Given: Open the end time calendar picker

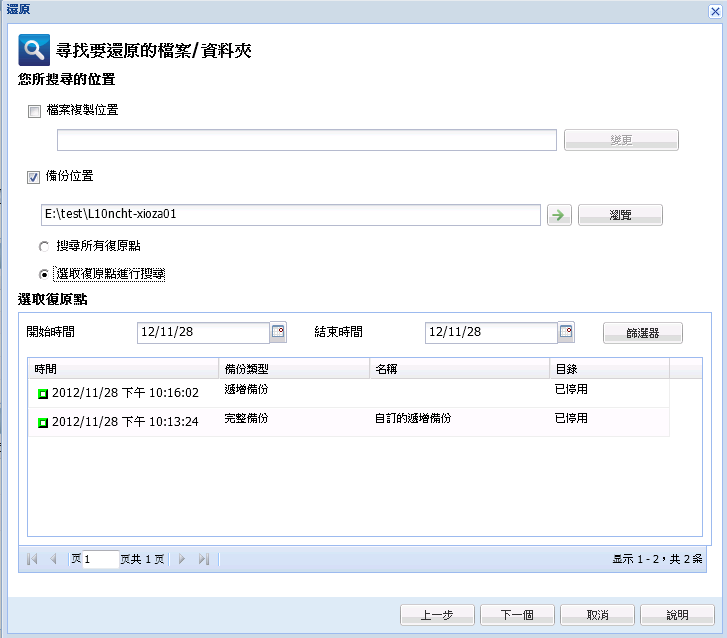Looking at the screenshot, I should coord(566,332).
